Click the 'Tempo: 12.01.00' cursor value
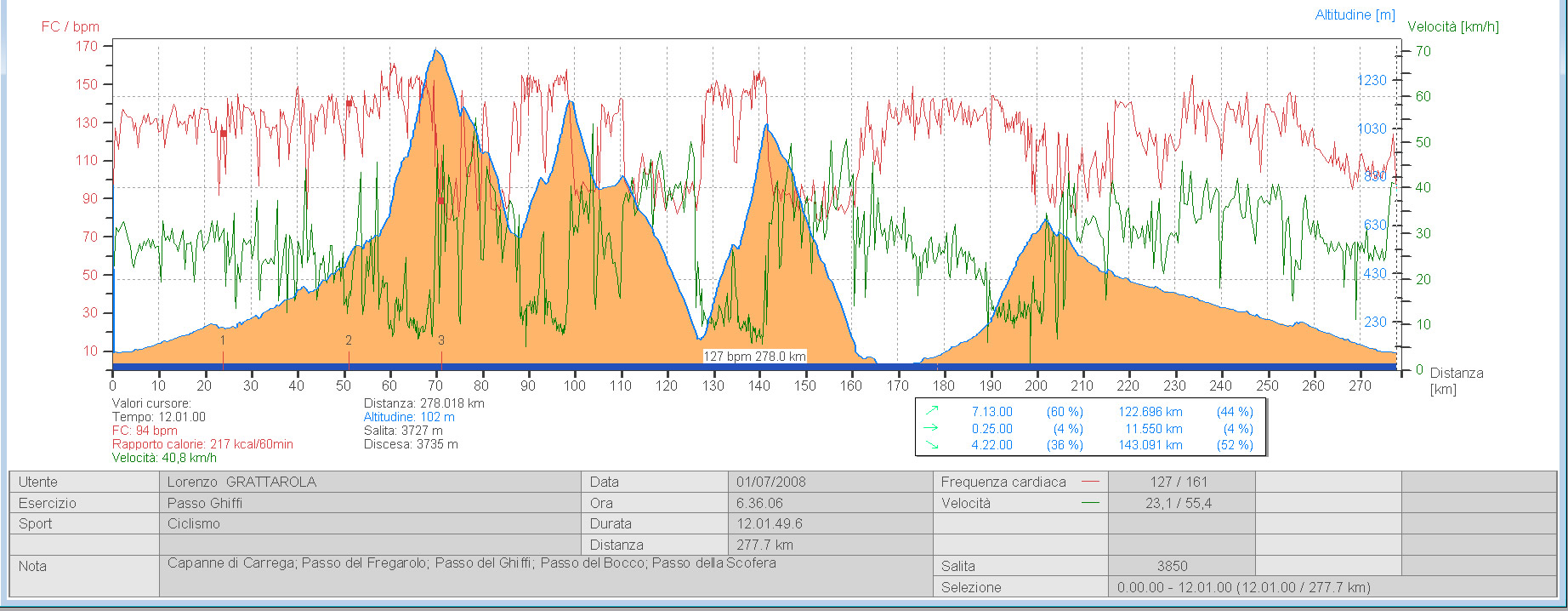Image resolution: width=1568 pixels, height=611 pixels. 159,417
